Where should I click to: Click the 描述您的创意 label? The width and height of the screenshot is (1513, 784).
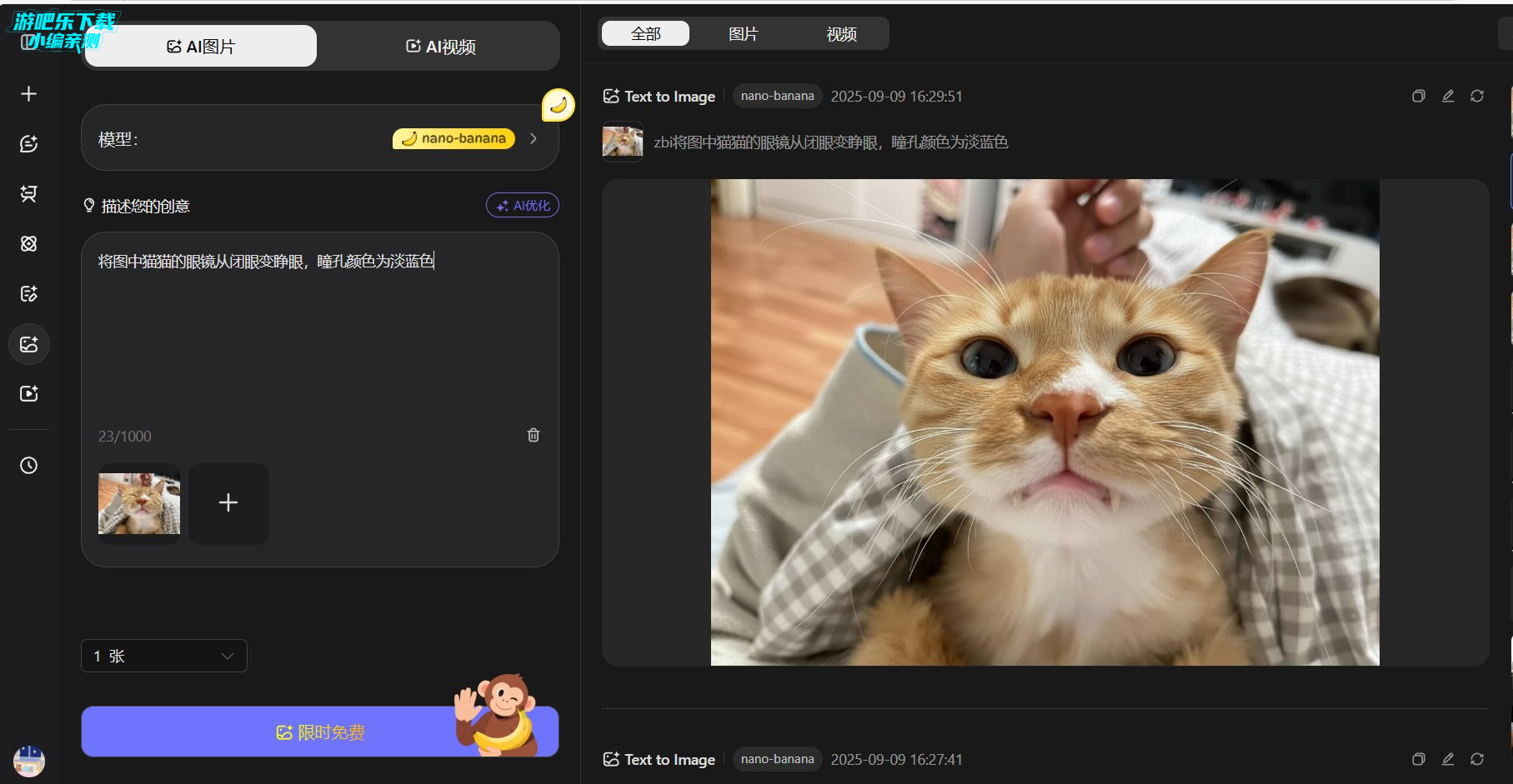(145, 206)
